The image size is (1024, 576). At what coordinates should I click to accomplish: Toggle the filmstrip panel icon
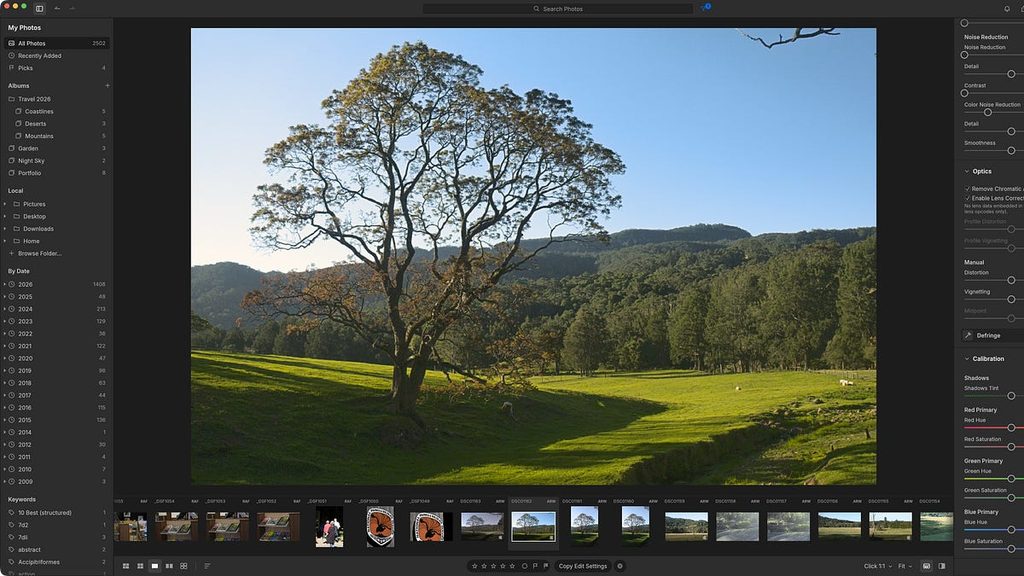pyautogui.click(x=926, y=566)
